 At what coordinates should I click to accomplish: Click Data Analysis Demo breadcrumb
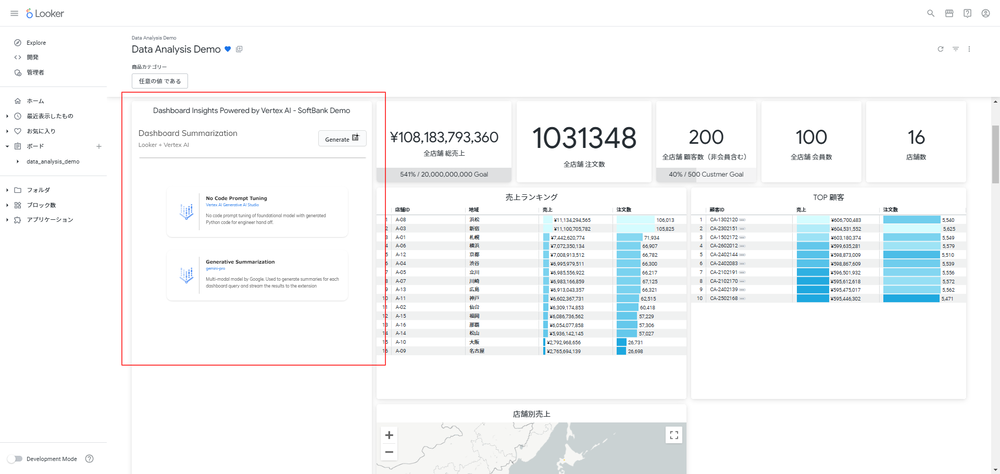[x=154, y=38]
